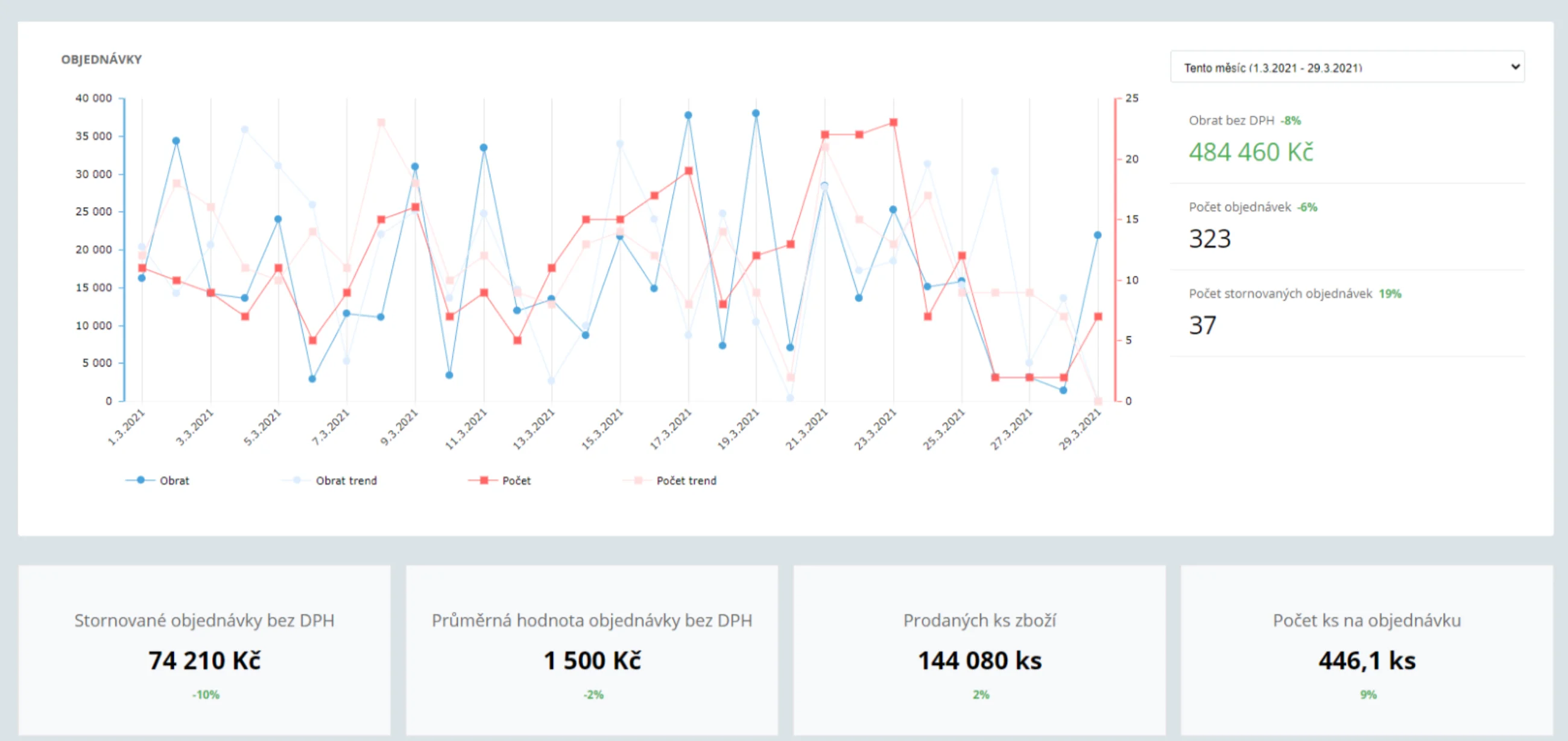1568x741 pixels.
Task: Click the dropdown arrow of period selector
Action: tap(1515, 67)
